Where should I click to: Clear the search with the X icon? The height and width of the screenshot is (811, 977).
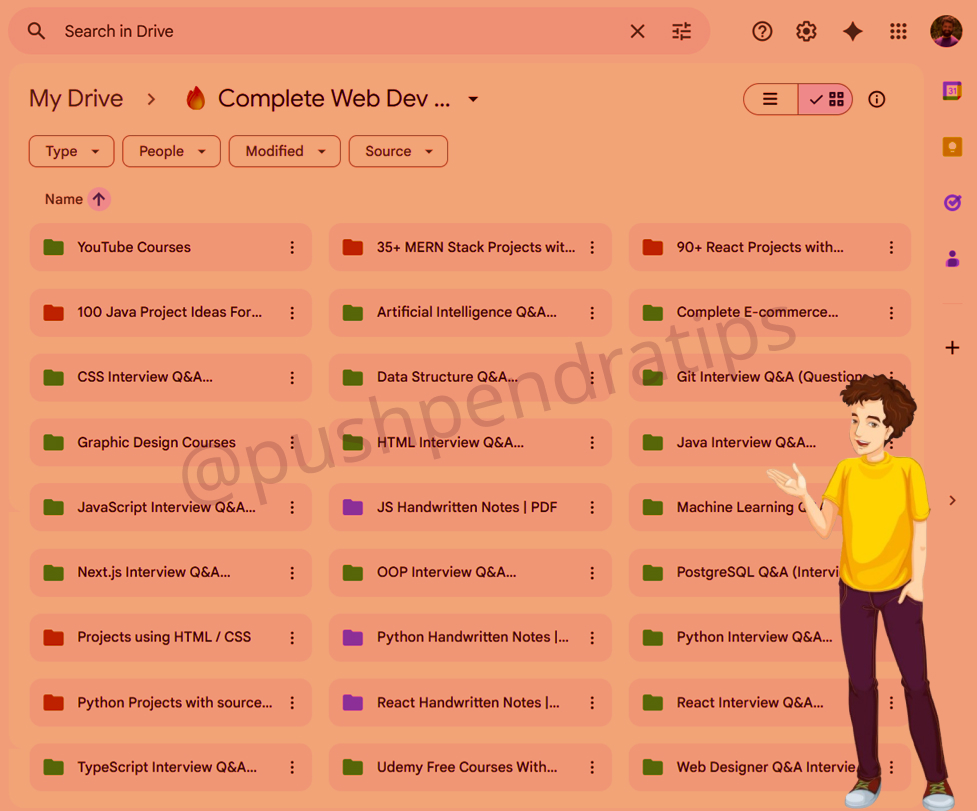coord(637,31)
